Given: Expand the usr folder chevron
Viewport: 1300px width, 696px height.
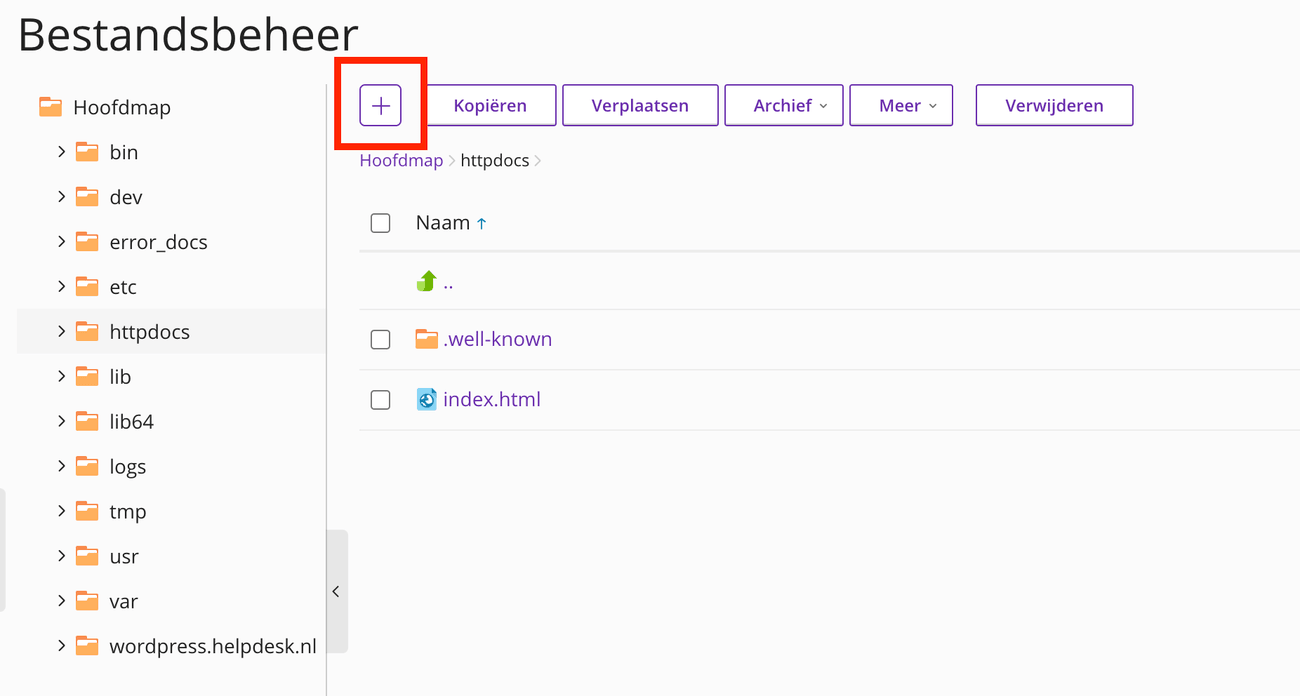Looking at the screenshot, I should (x=62, y=556).
